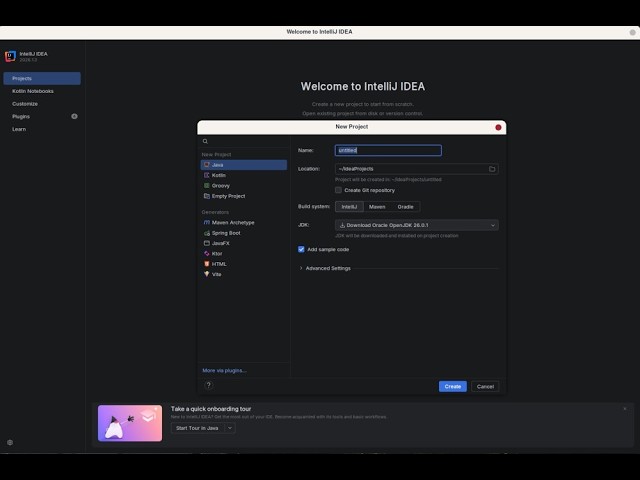
Task: Pick the Spring Boot generator icon
Action: (207, 233)
